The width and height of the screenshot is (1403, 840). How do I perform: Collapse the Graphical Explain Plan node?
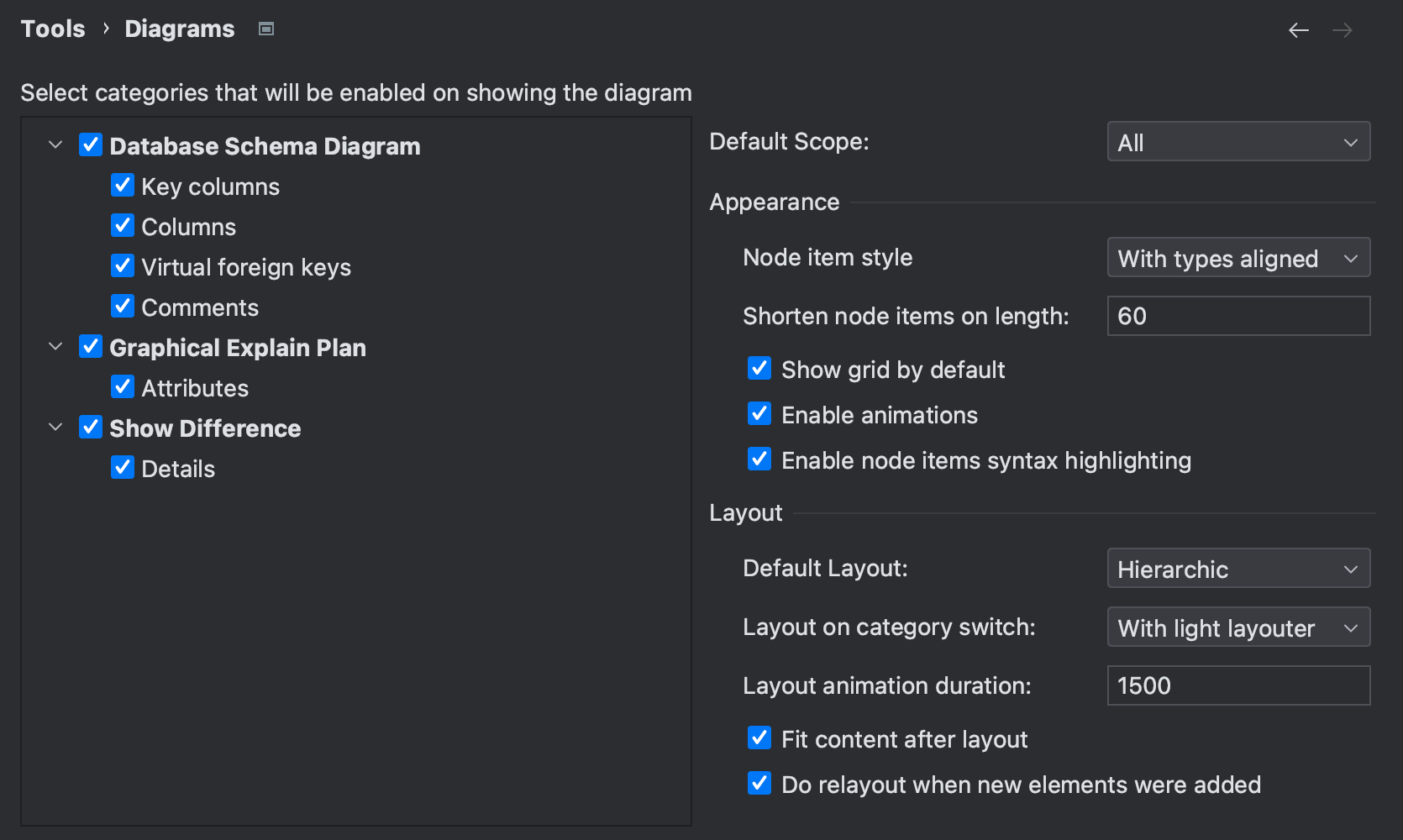55,346
